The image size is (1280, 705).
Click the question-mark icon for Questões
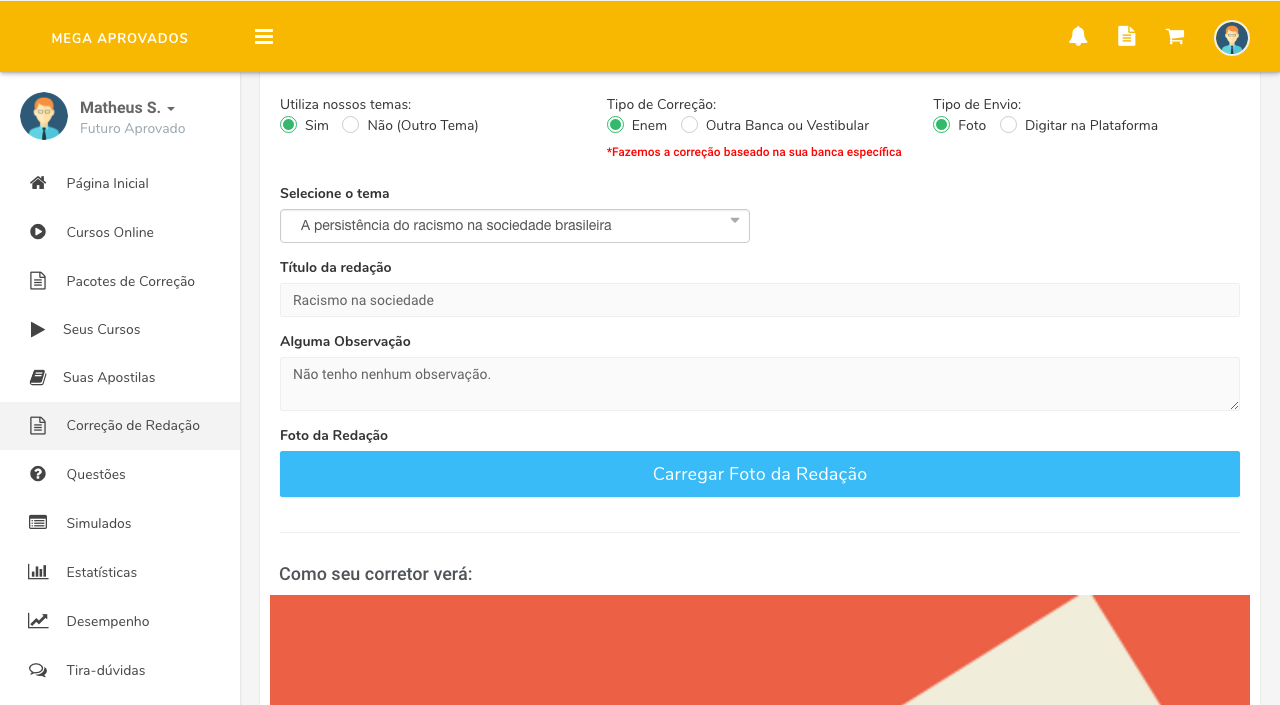pyautogui.click(x=38, y=474)
